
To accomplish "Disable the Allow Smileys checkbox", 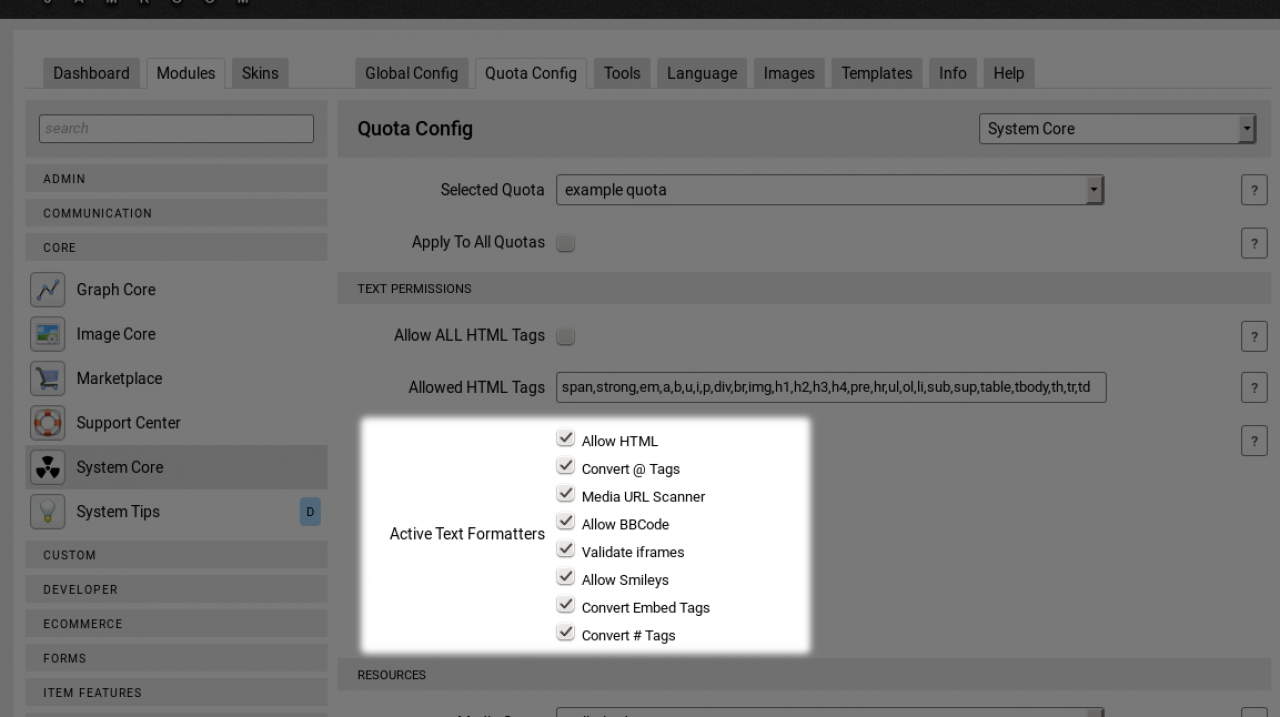I will (x=566, y=578).
